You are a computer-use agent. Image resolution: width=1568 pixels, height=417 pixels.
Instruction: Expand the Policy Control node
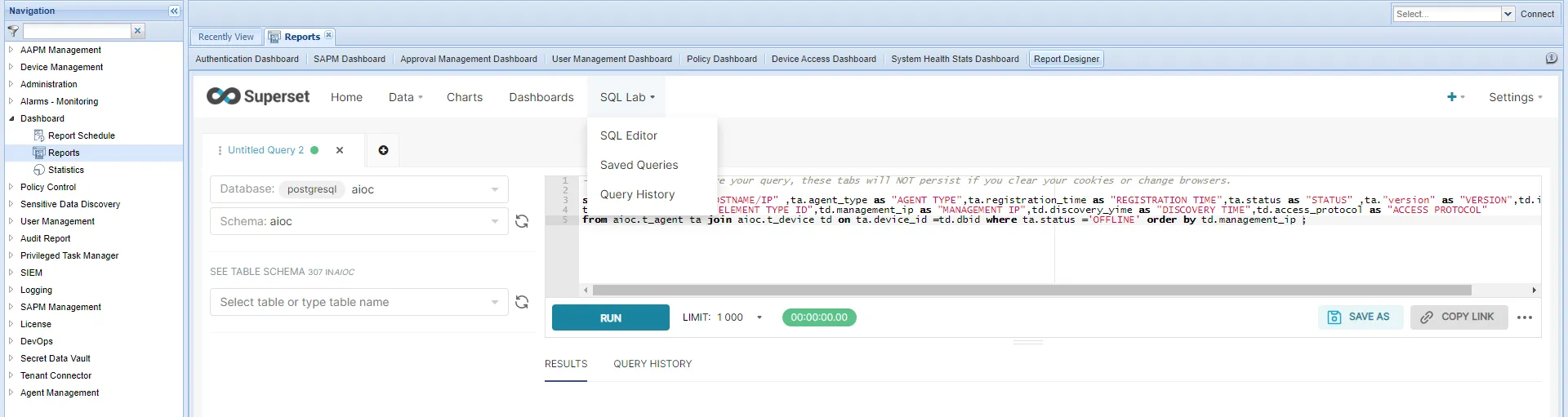(11, 187)
